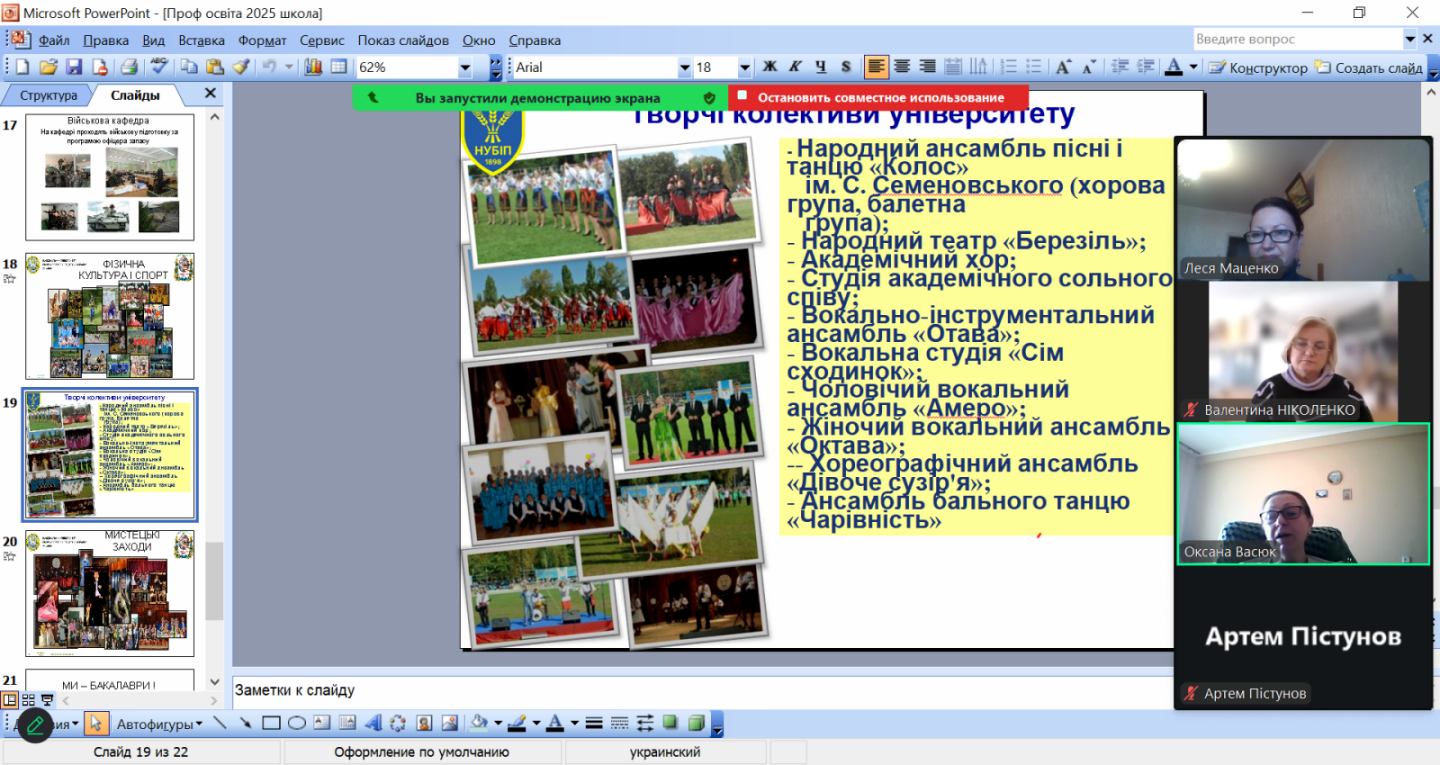
Task: Align text to the left
Action: pos(876,67)
